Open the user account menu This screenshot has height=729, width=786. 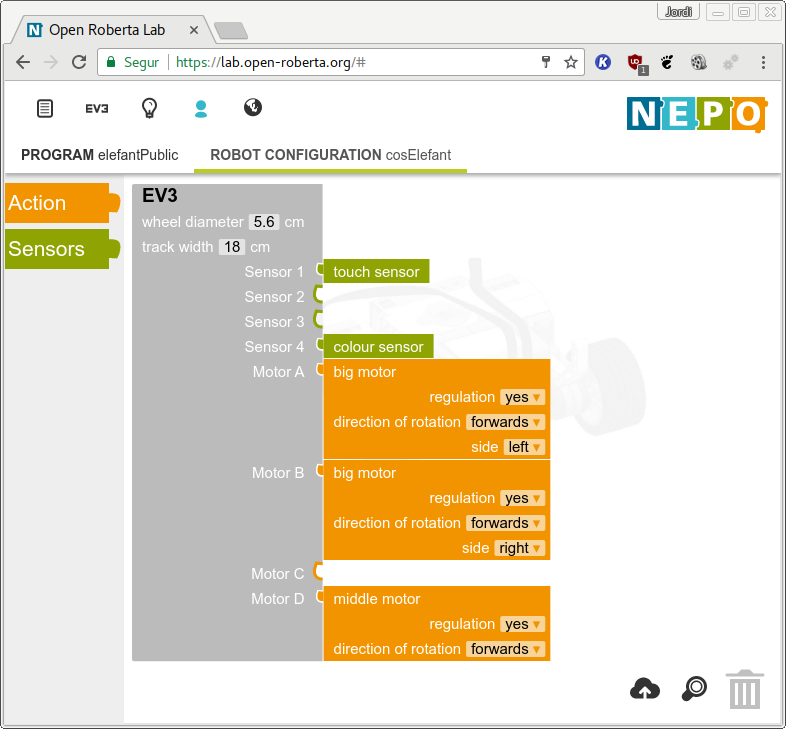201,108
